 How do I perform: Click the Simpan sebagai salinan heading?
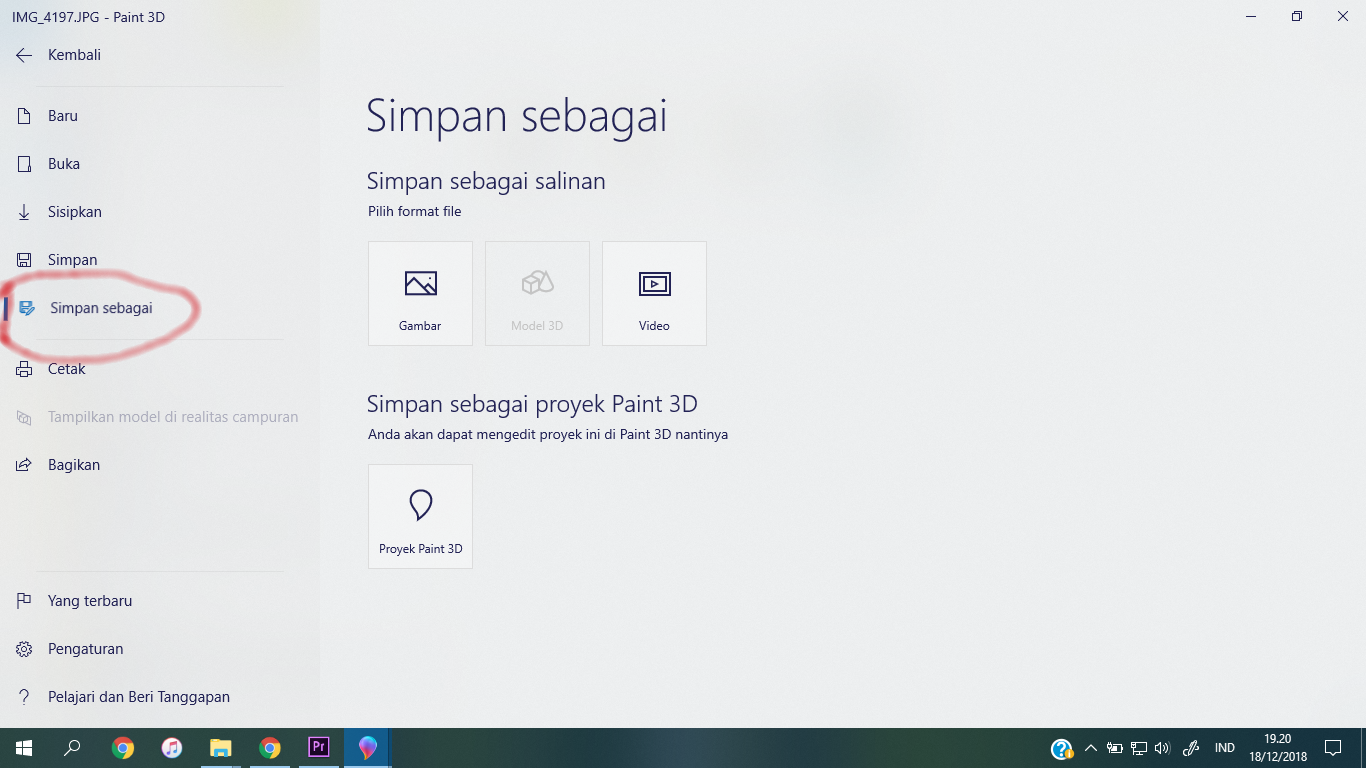pyautogui.click(x=486, y=181)
